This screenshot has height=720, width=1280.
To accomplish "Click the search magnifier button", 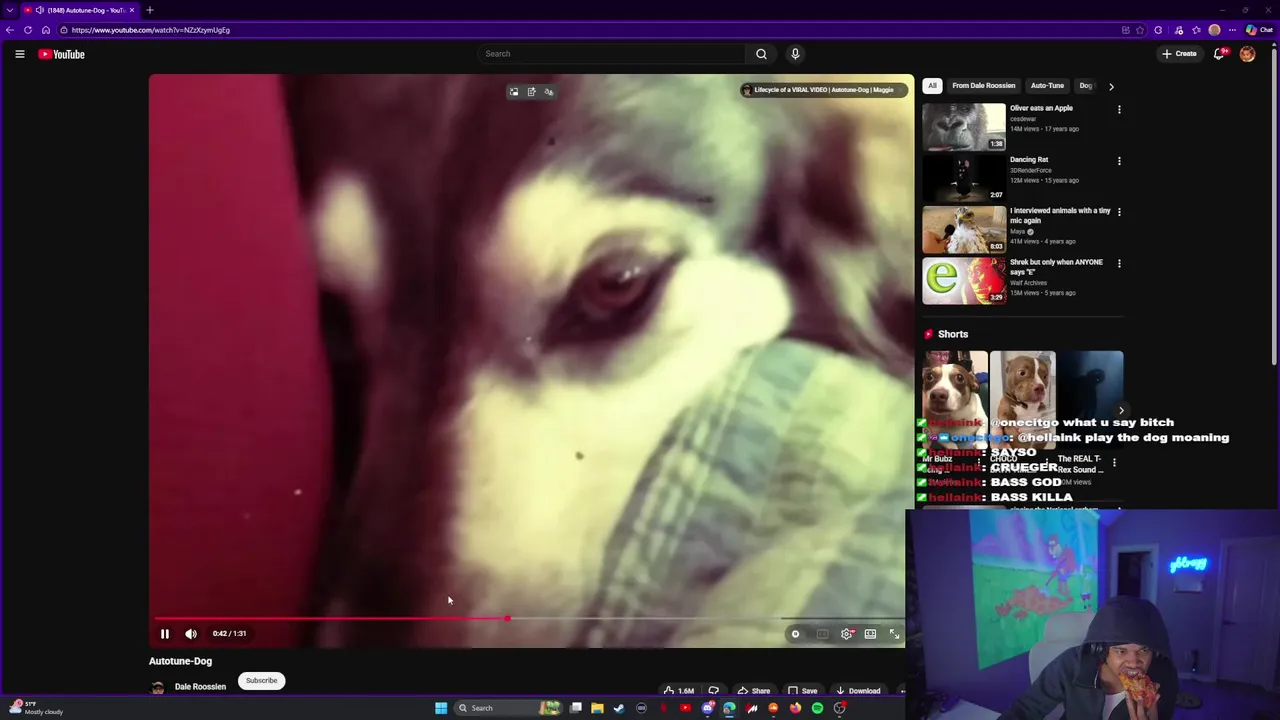I will (x=761, y=54).
